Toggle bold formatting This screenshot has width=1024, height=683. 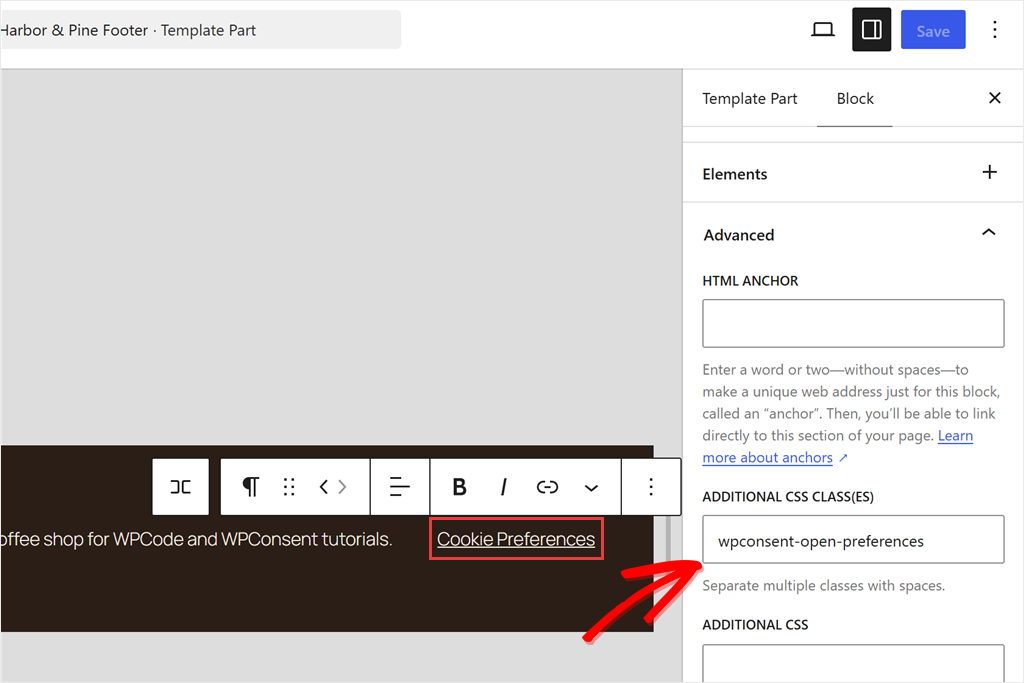coord(460,487)
